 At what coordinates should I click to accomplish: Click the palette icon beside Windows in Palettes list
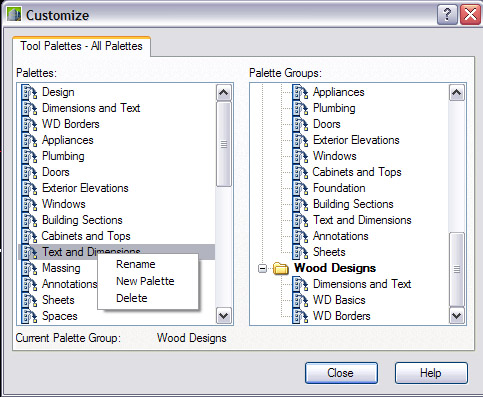tap(29, 204)
